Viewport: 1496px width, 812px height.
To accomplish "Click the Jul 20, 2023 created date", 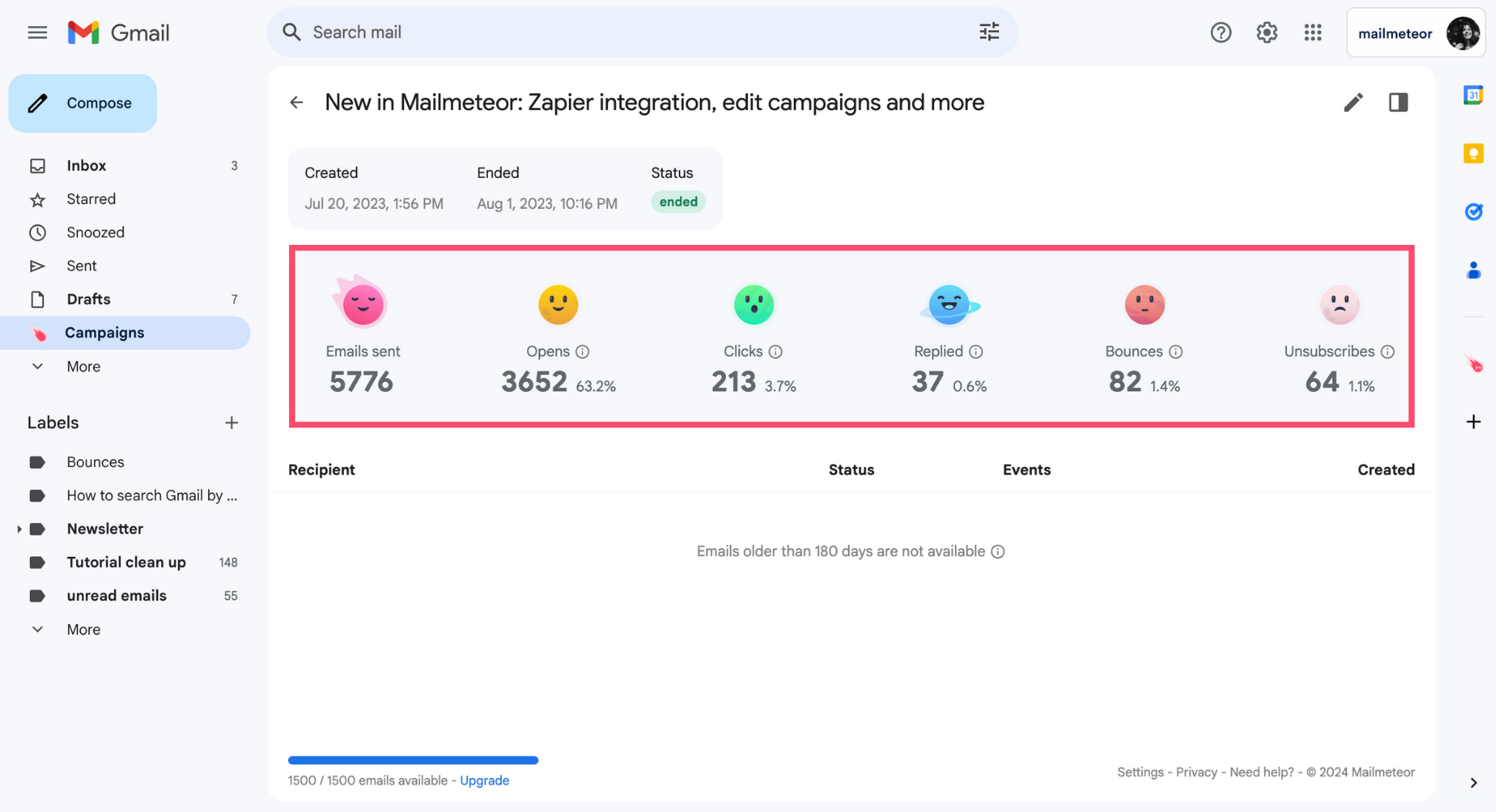I will 374,204.
